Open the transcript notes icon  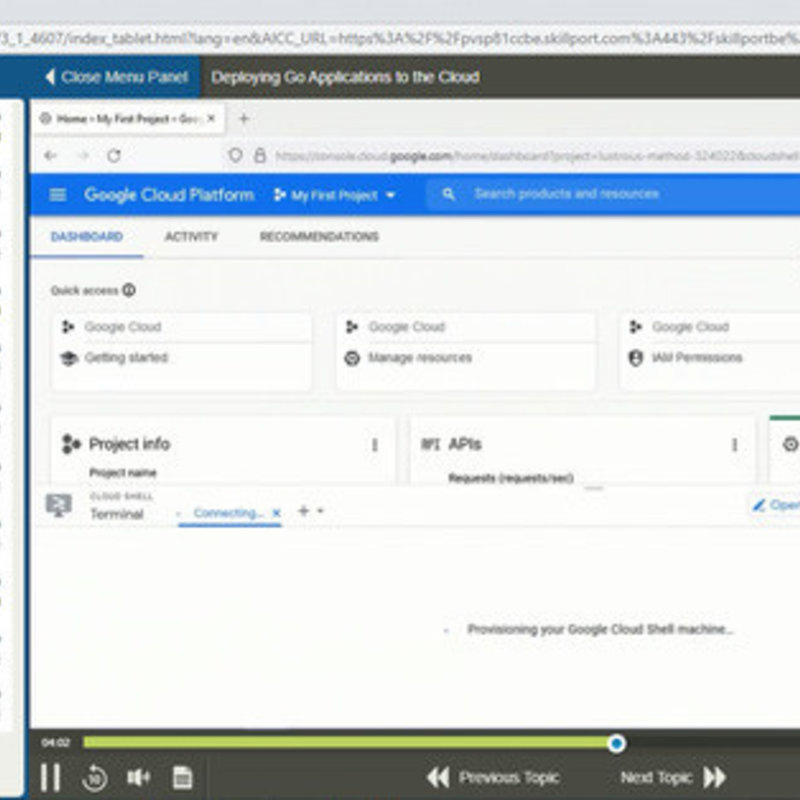click(182, 777)
